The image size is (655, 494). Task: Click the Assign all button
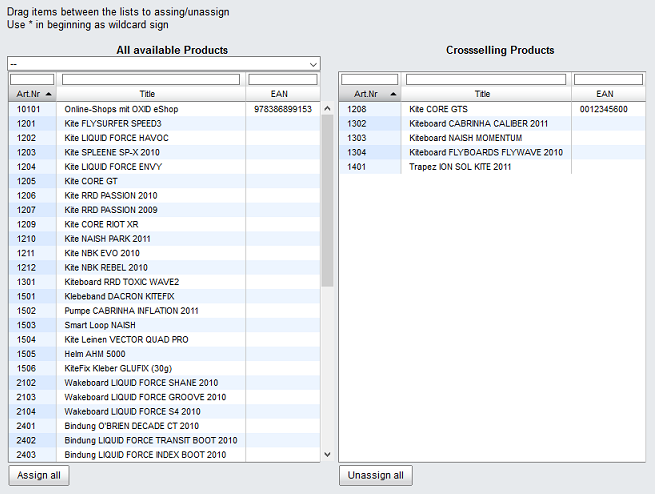tap(39, 475)
